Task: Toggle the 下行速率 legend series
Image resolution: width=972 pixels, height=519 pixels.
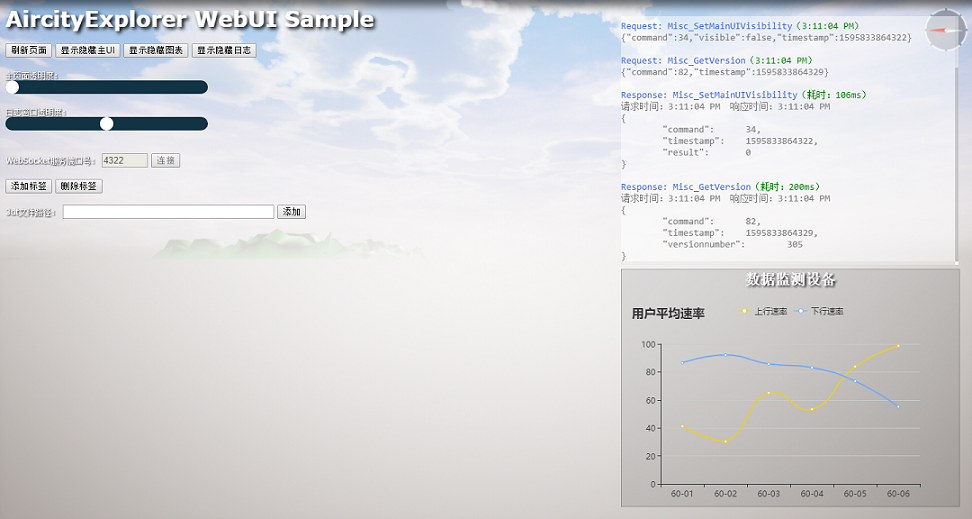Action: pos(820,311)
